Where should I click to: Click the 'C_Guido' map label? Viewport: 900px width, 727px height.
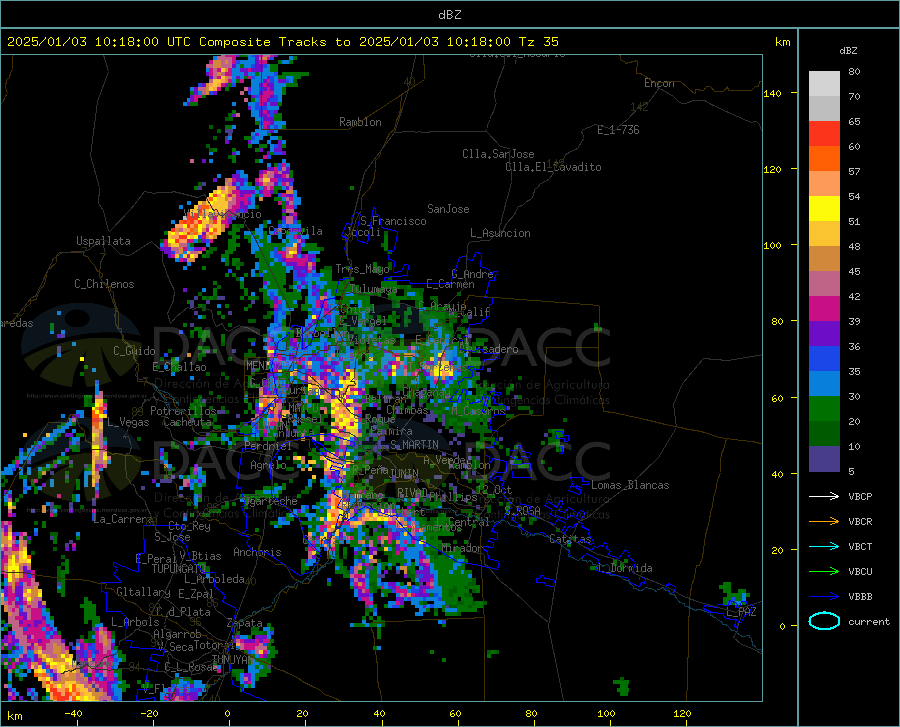click(134, 351)
